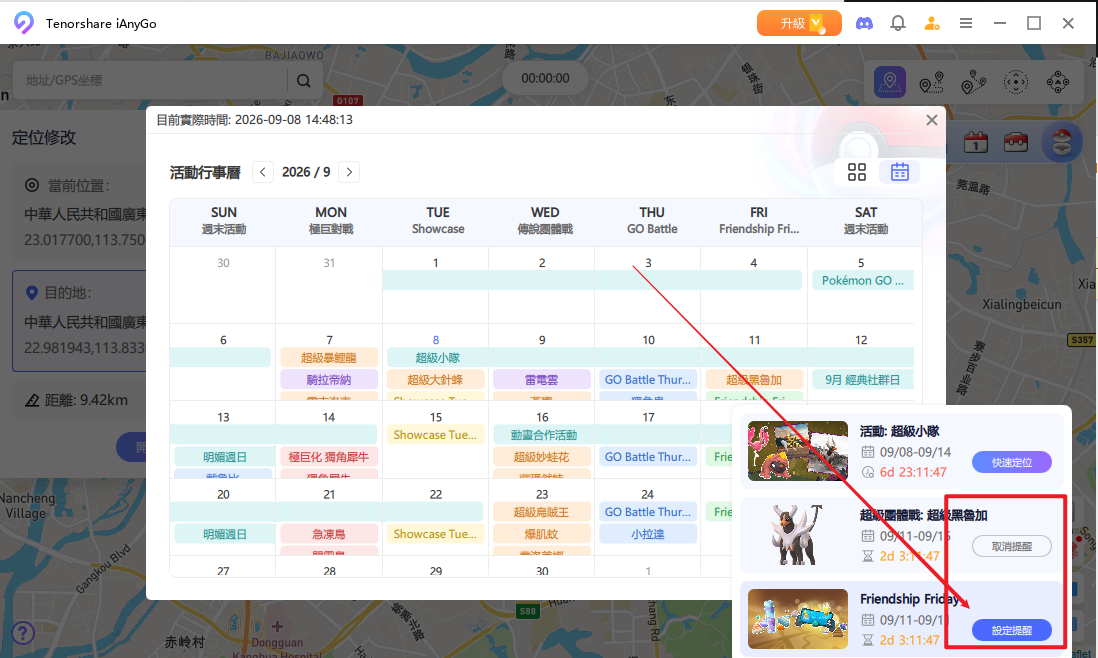Click the orange upgrade button
Viewport: 1098px width, 658px height.
coord(799,23)
